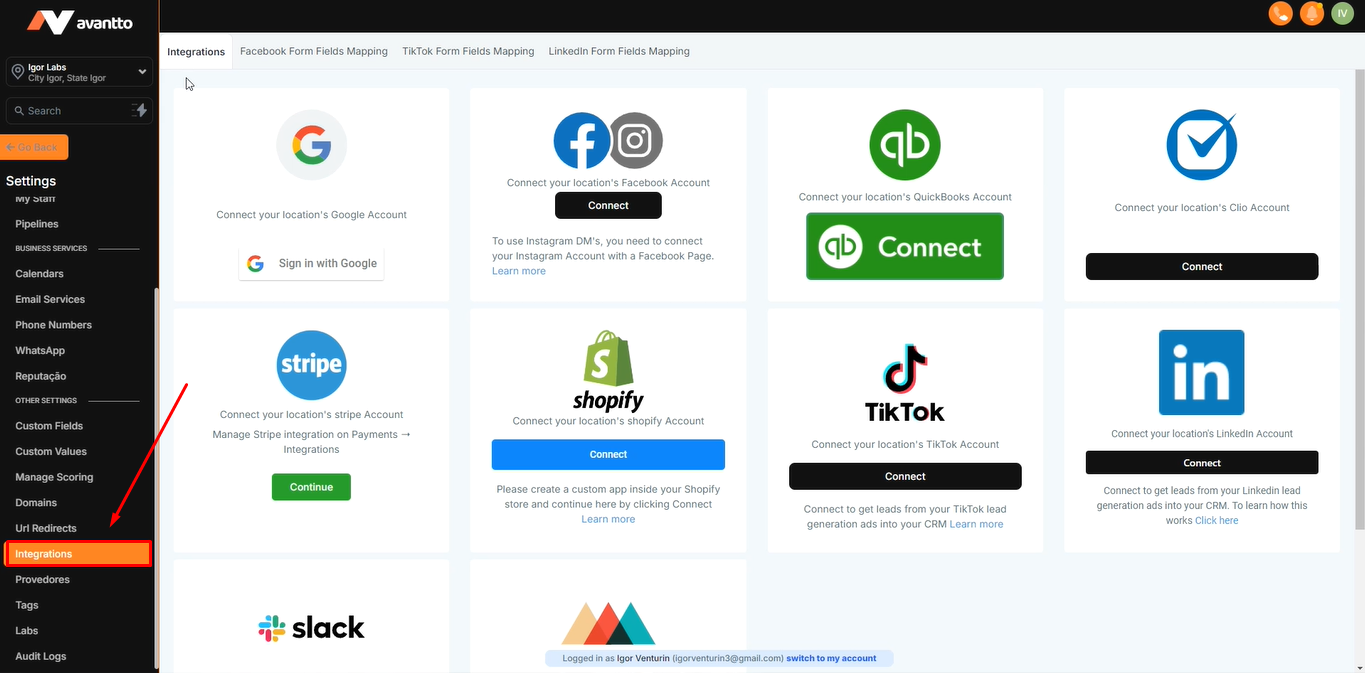
Task: Click the lightning bolt quick actions icon
Action: [140, 110]
